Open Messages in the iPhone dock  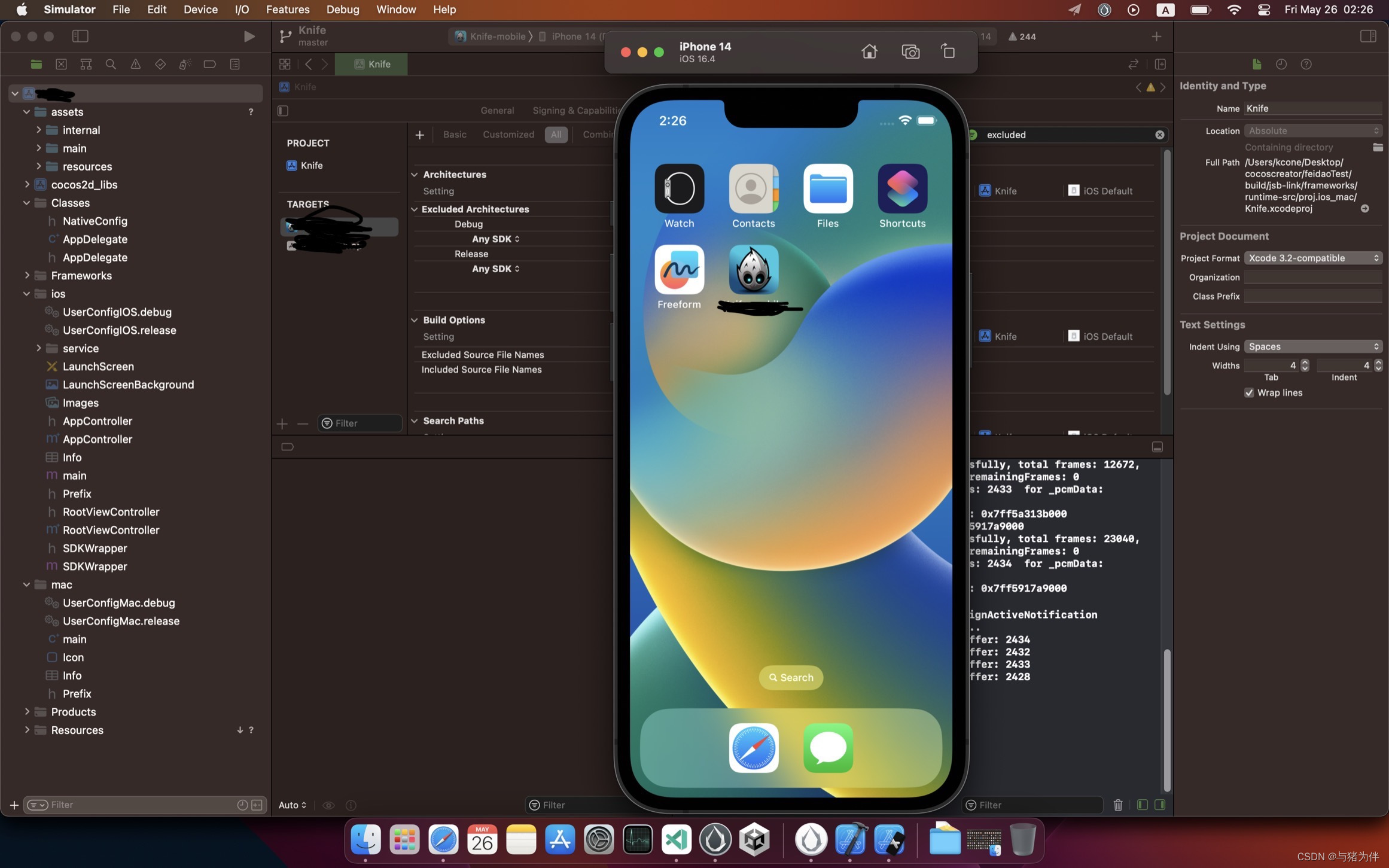pyautogui.click(x=828, y=748)
